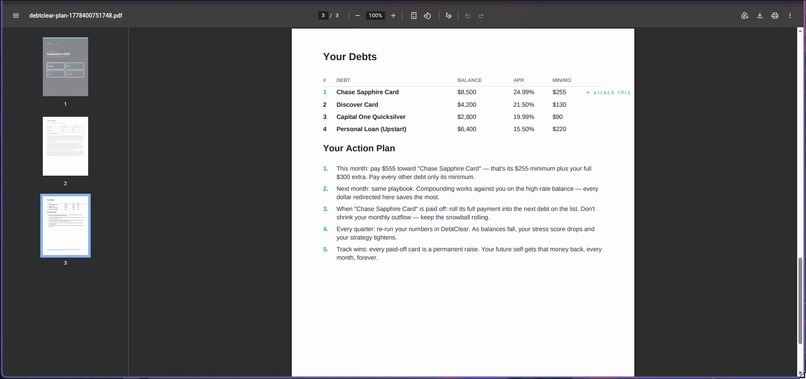Viewport: 806px width, 379px height.
Task: Open the draw annotation tool
Action: point(448,15)
